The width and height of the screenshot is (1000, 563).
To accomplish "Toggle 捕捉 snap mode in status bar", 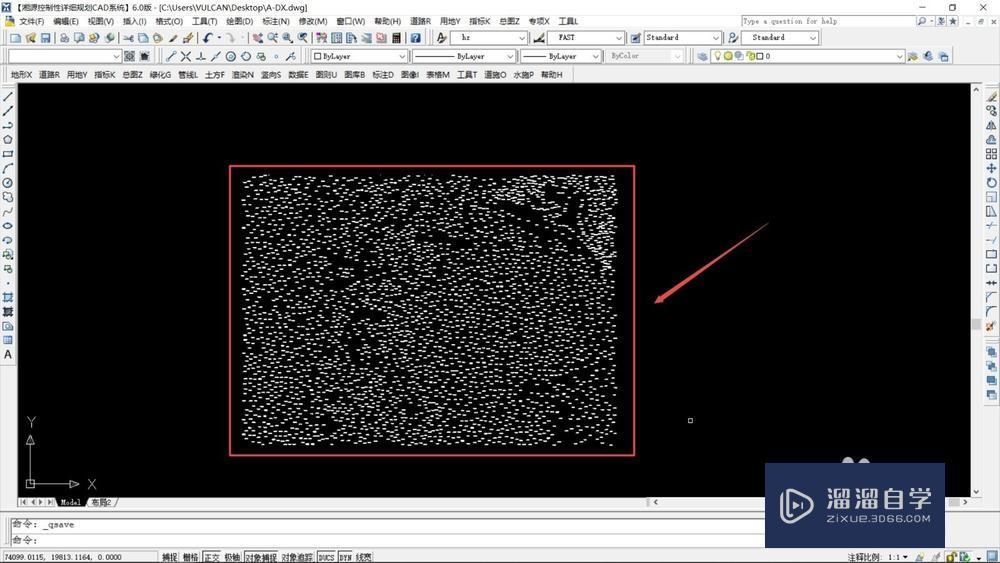I will coord(170,557).
